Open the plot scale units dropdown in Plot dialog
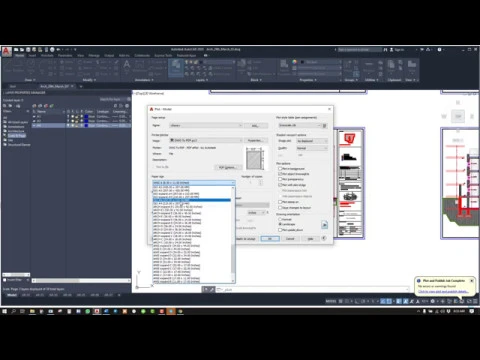The height and width of the screenshot is (360, 480). (256, 213)
